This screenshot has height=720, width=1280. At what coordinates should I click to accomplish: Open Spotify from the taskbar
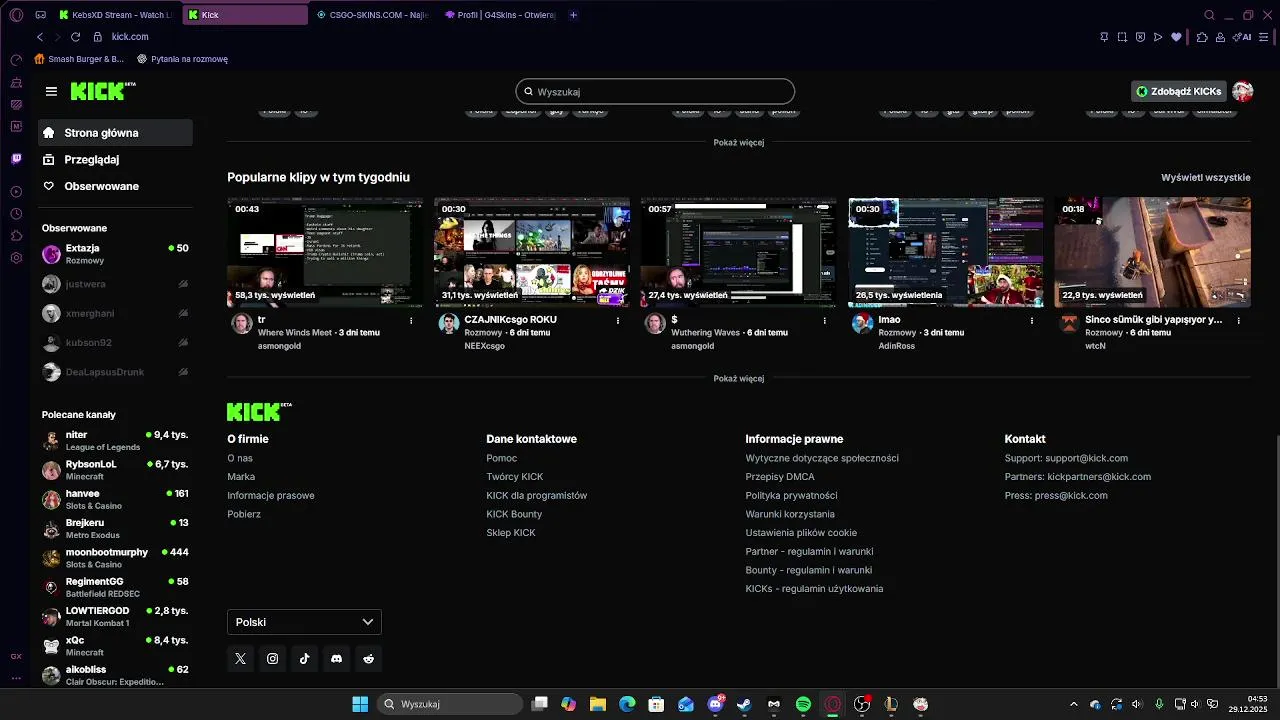click(803, 704)
